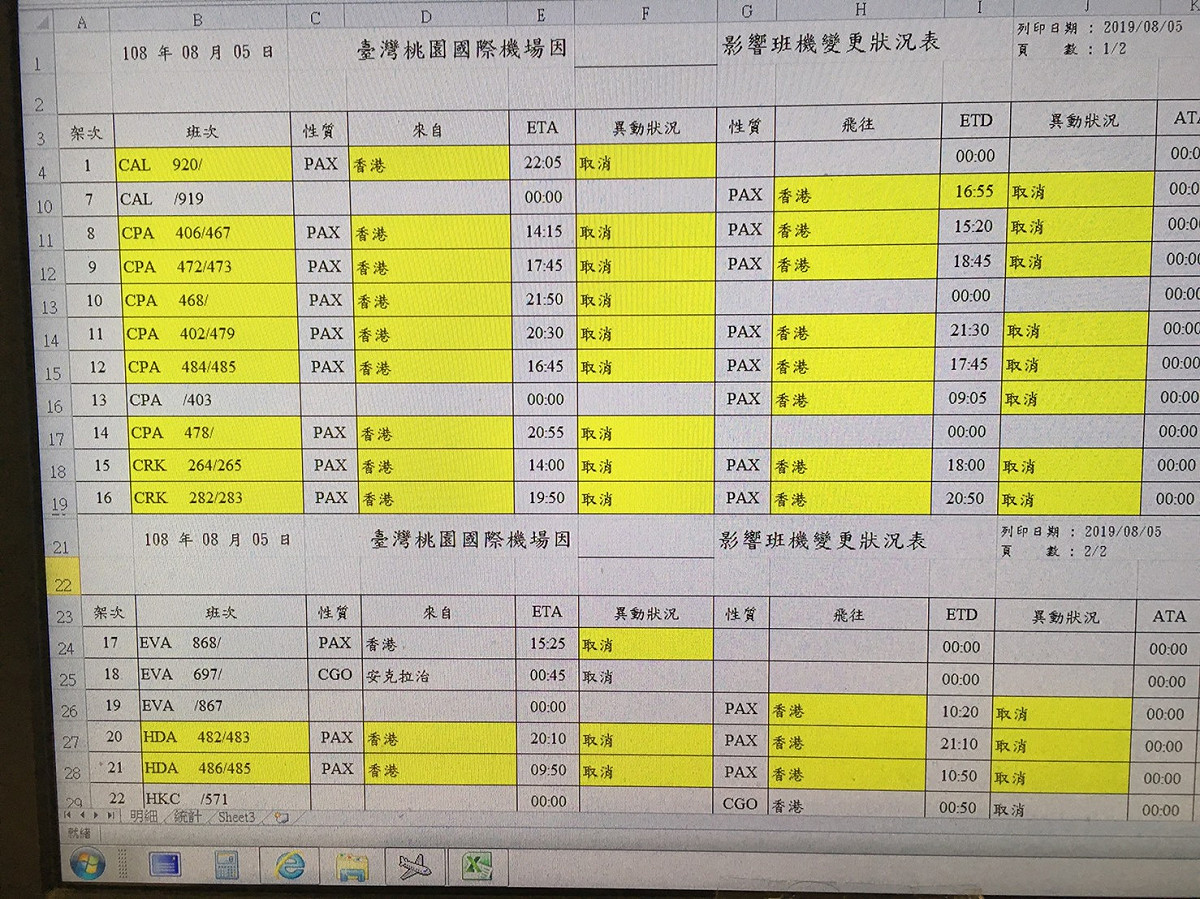Click ETD value 21:30
This screenshot has width=1200, height=899.
970,330
